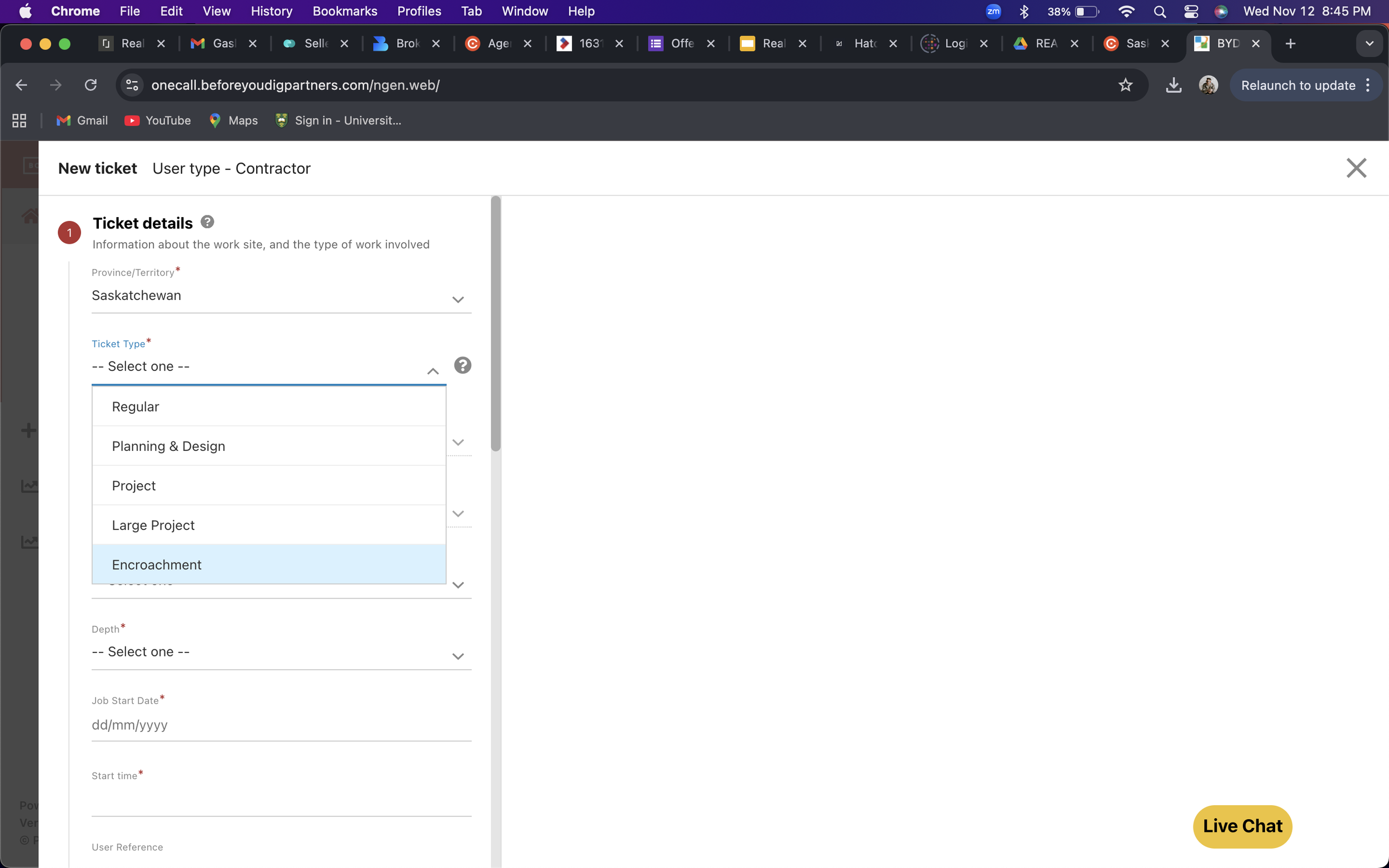Open the macOS Spotlight search
The image size is (1389, 868).
(x=1160, y=12)
